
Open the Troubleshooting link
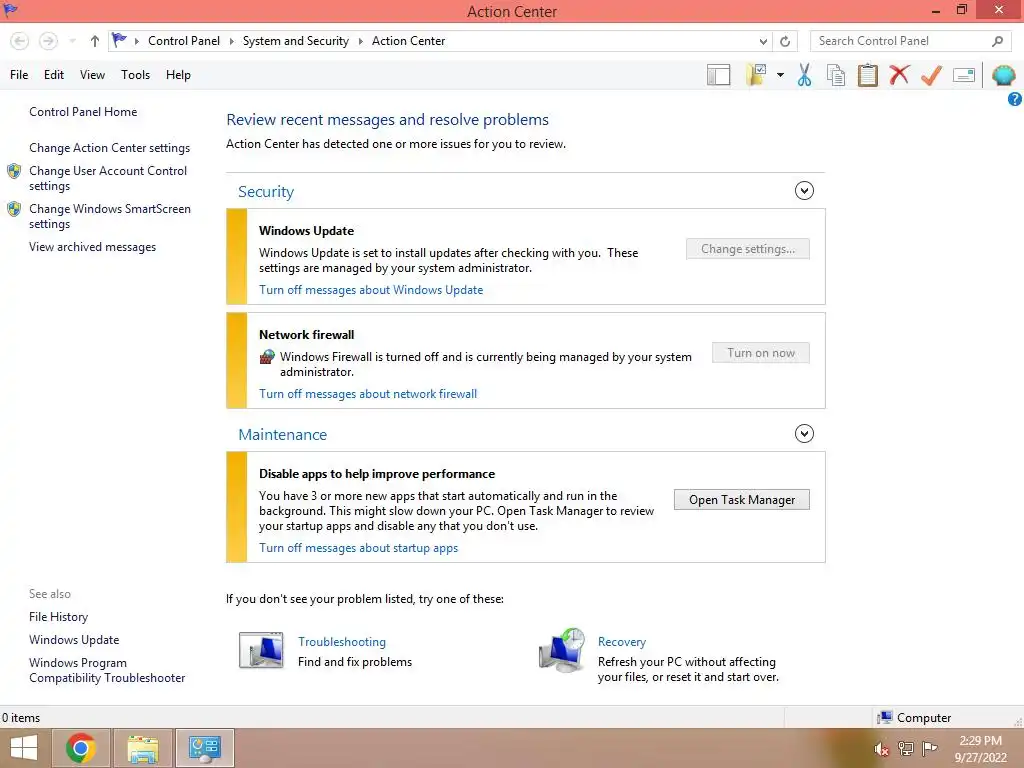point(342,642)
